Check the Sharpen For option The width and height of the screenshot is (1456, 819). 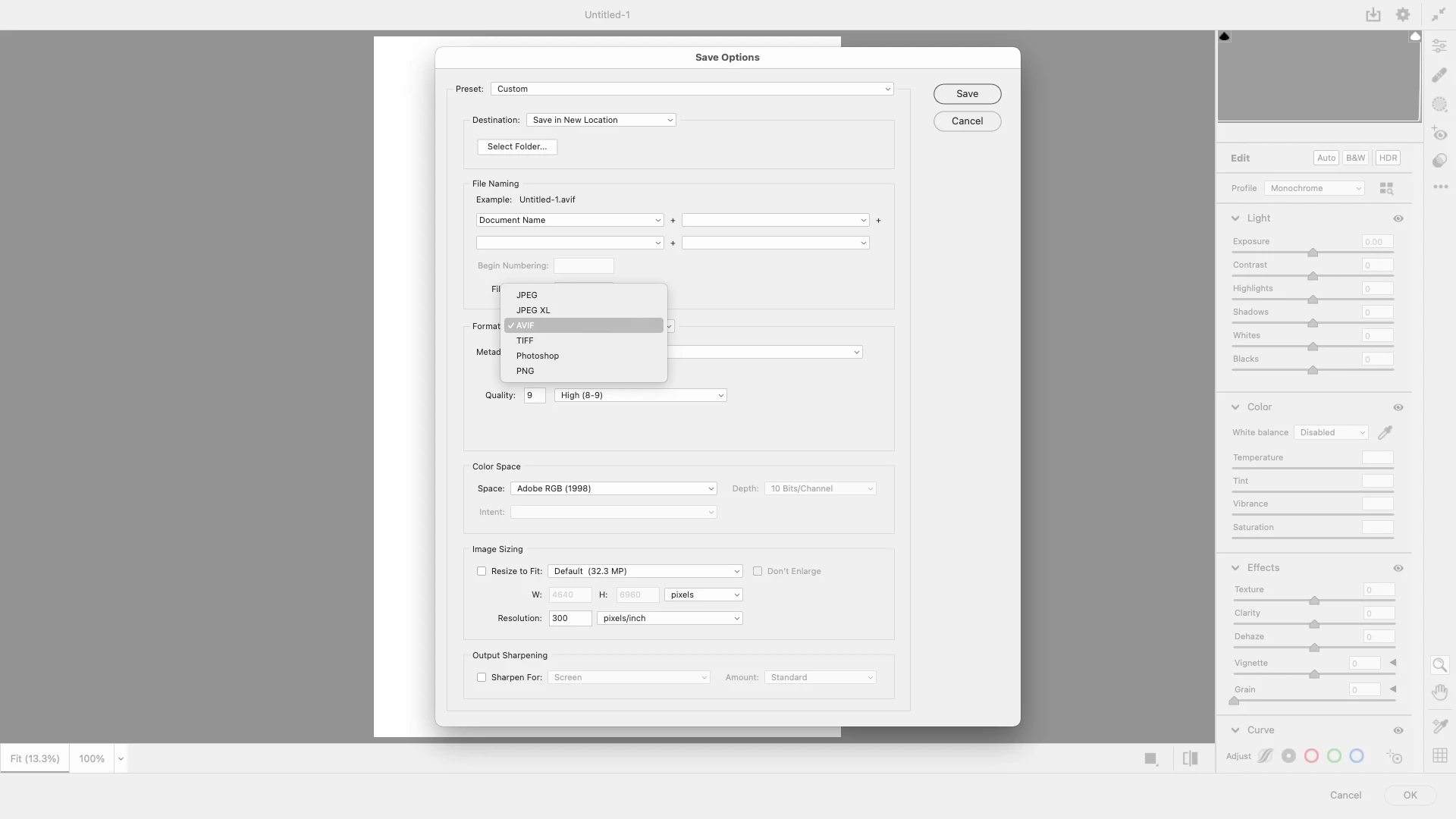pos(482,677)
